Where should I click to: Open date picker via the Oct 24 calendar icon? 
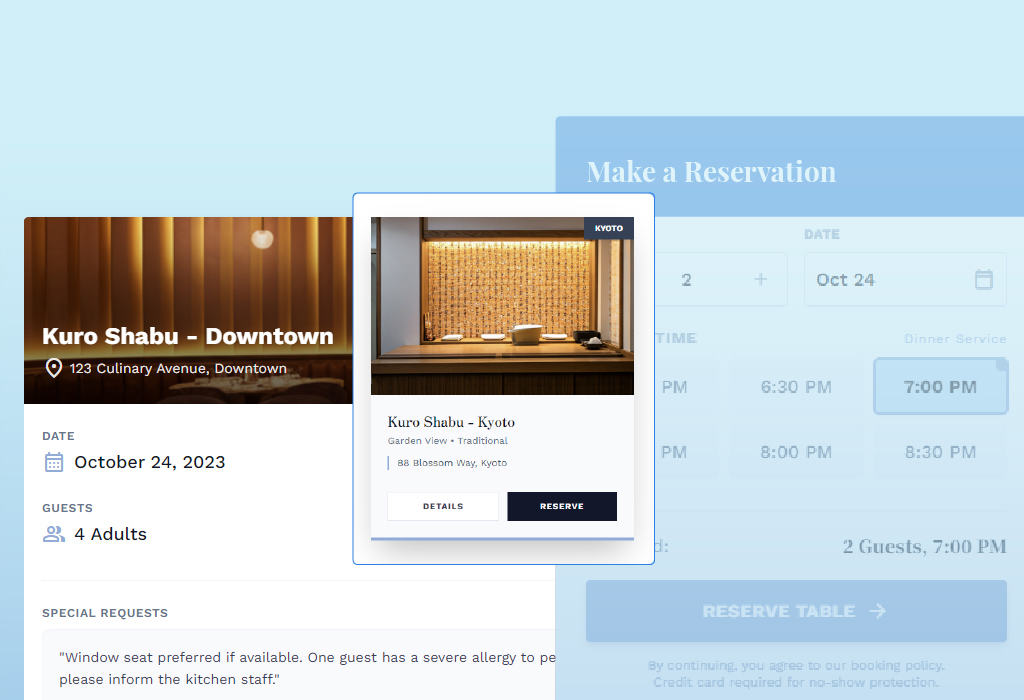(x=984, y=280)
